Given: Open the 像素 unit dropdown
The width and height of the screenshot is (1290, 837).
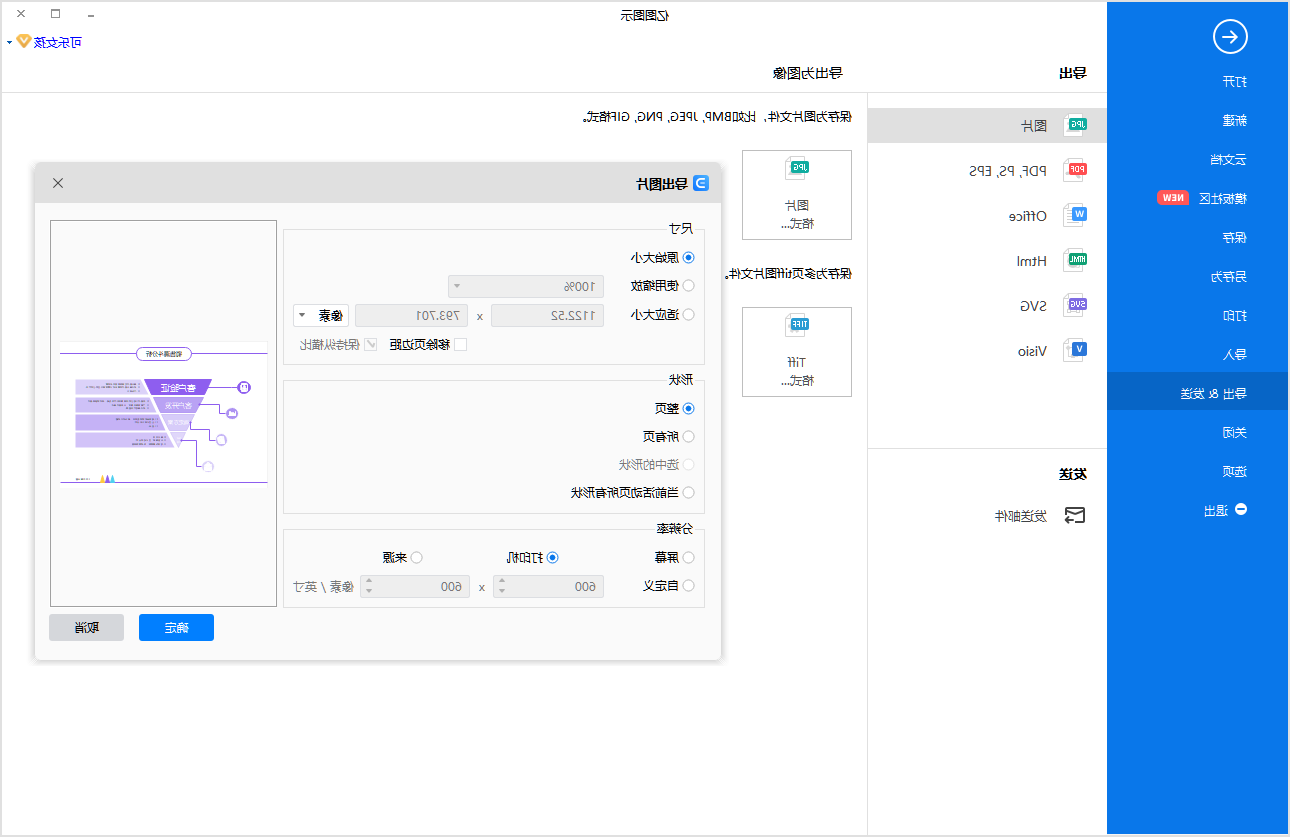Looking at the screenshot, I should 319,315.
